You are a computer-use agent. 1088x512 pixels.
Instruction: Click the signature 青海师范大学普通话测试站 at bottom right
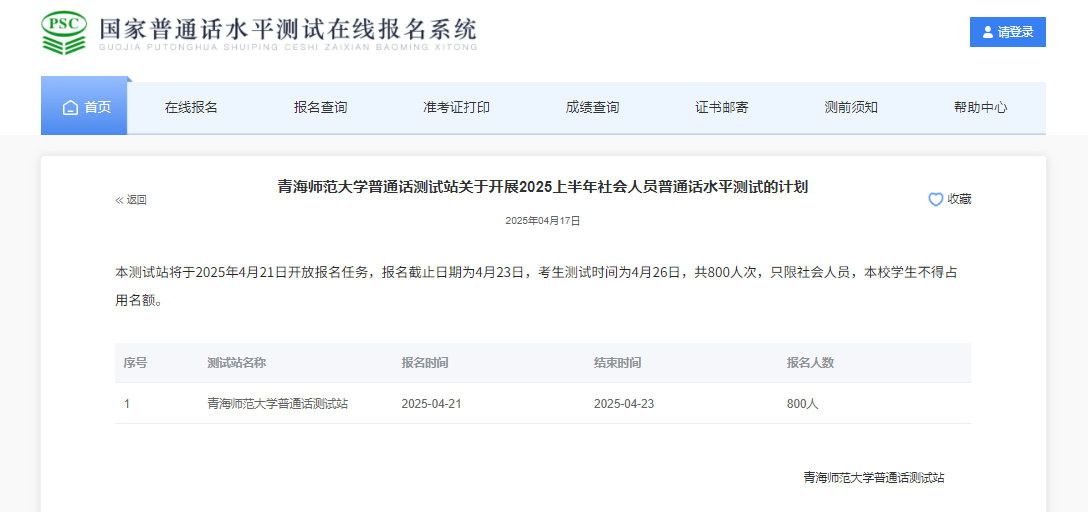click(x=874, y=477)
